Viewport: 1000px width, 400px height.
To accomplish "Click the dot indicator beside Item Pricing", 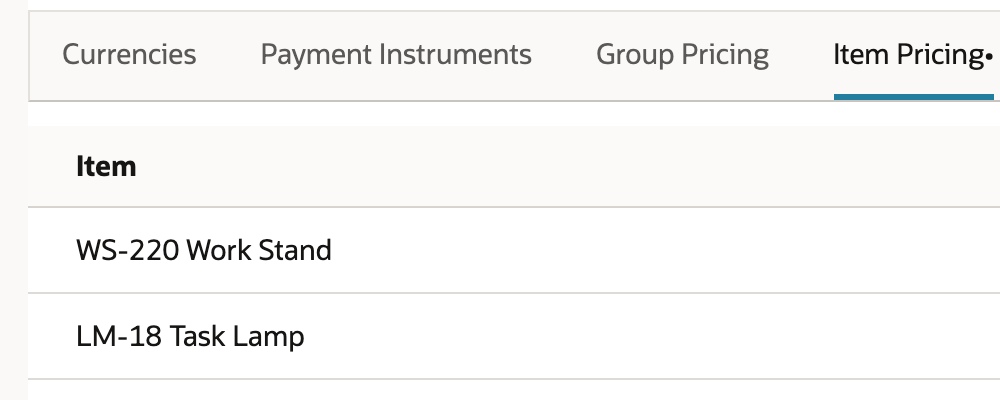I will coord(989,57).
